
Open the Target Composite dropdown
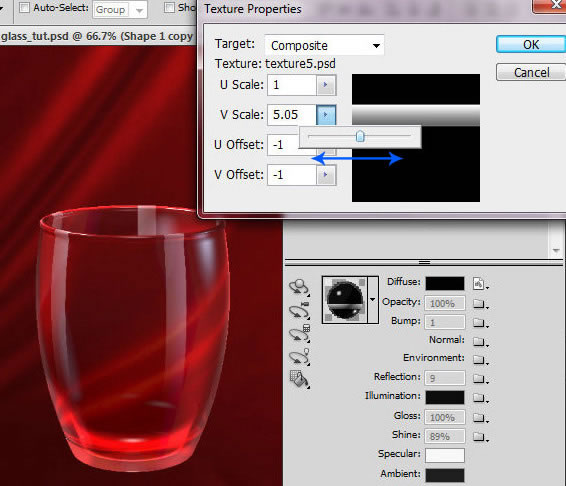click(324, 45)
